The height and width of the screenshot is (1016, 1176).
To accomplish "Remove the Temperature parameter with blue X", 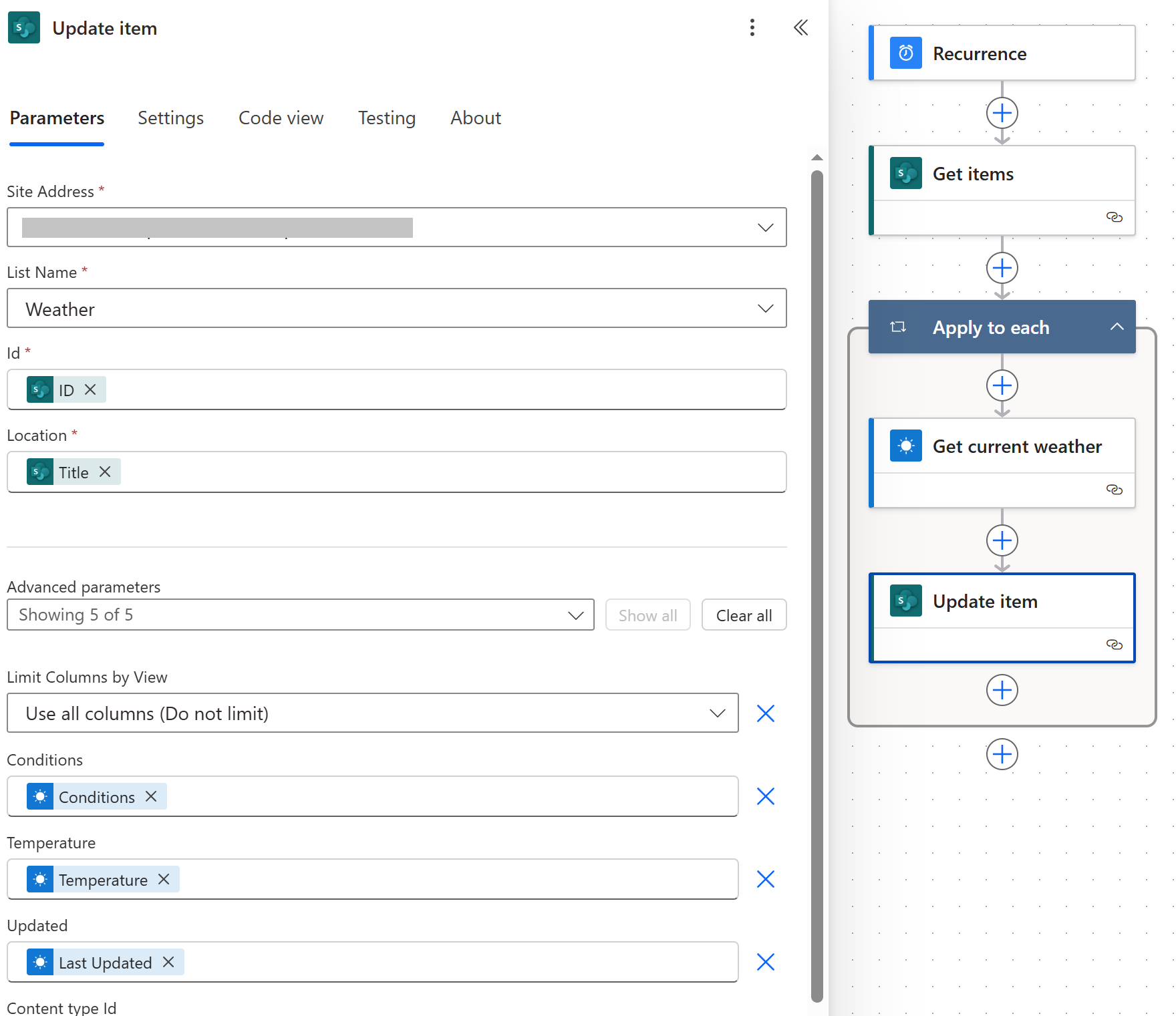I will point(765,879).
